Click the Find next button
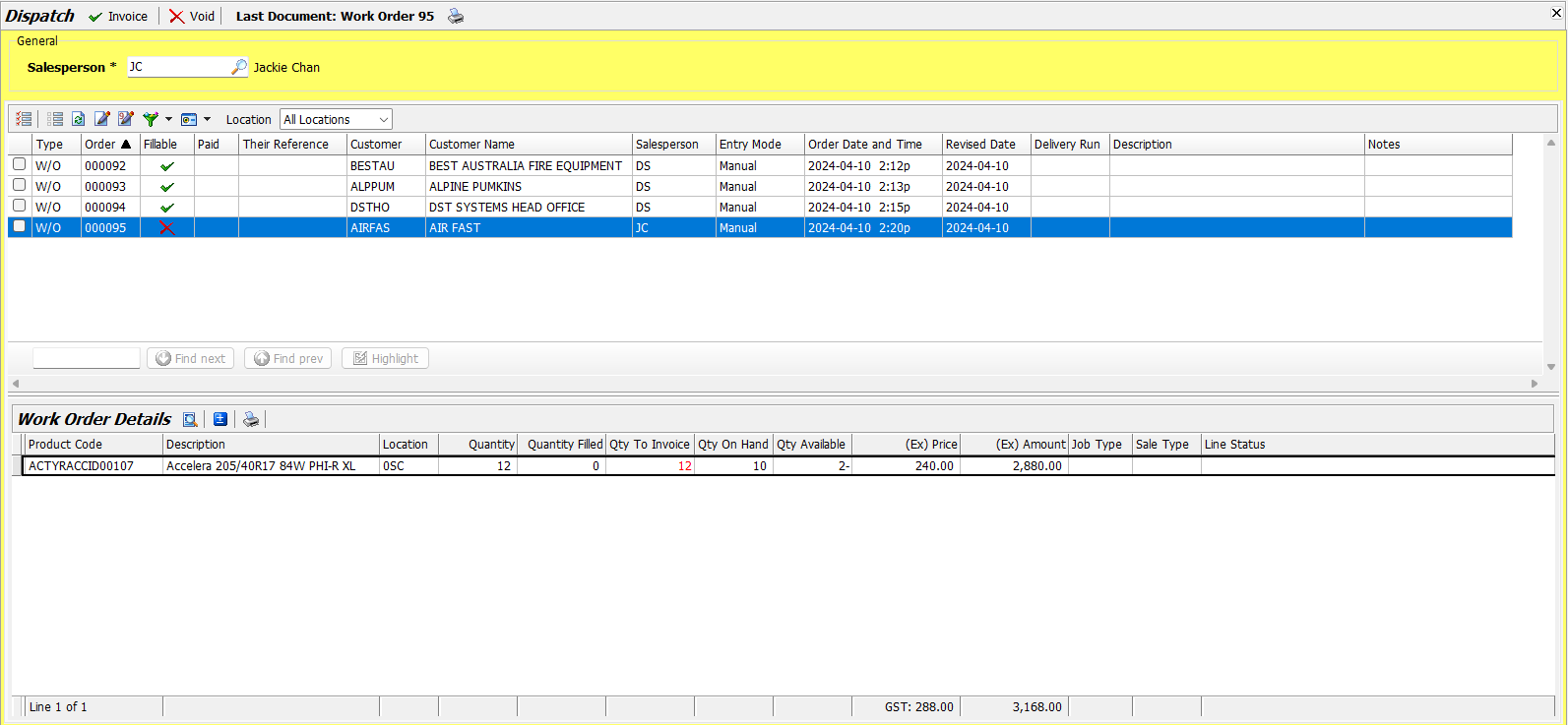 [190, 358]
